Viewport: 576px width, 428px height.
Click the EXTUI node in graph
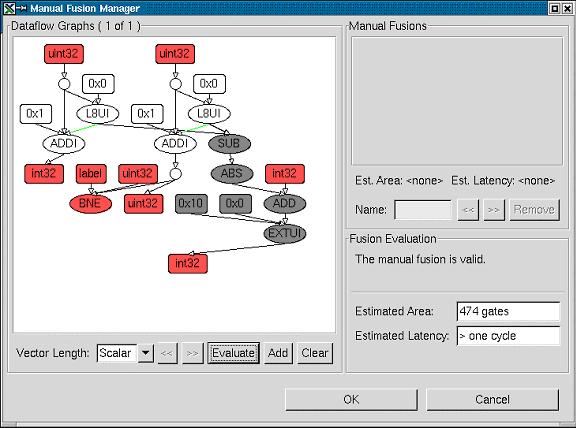point(285,233)
